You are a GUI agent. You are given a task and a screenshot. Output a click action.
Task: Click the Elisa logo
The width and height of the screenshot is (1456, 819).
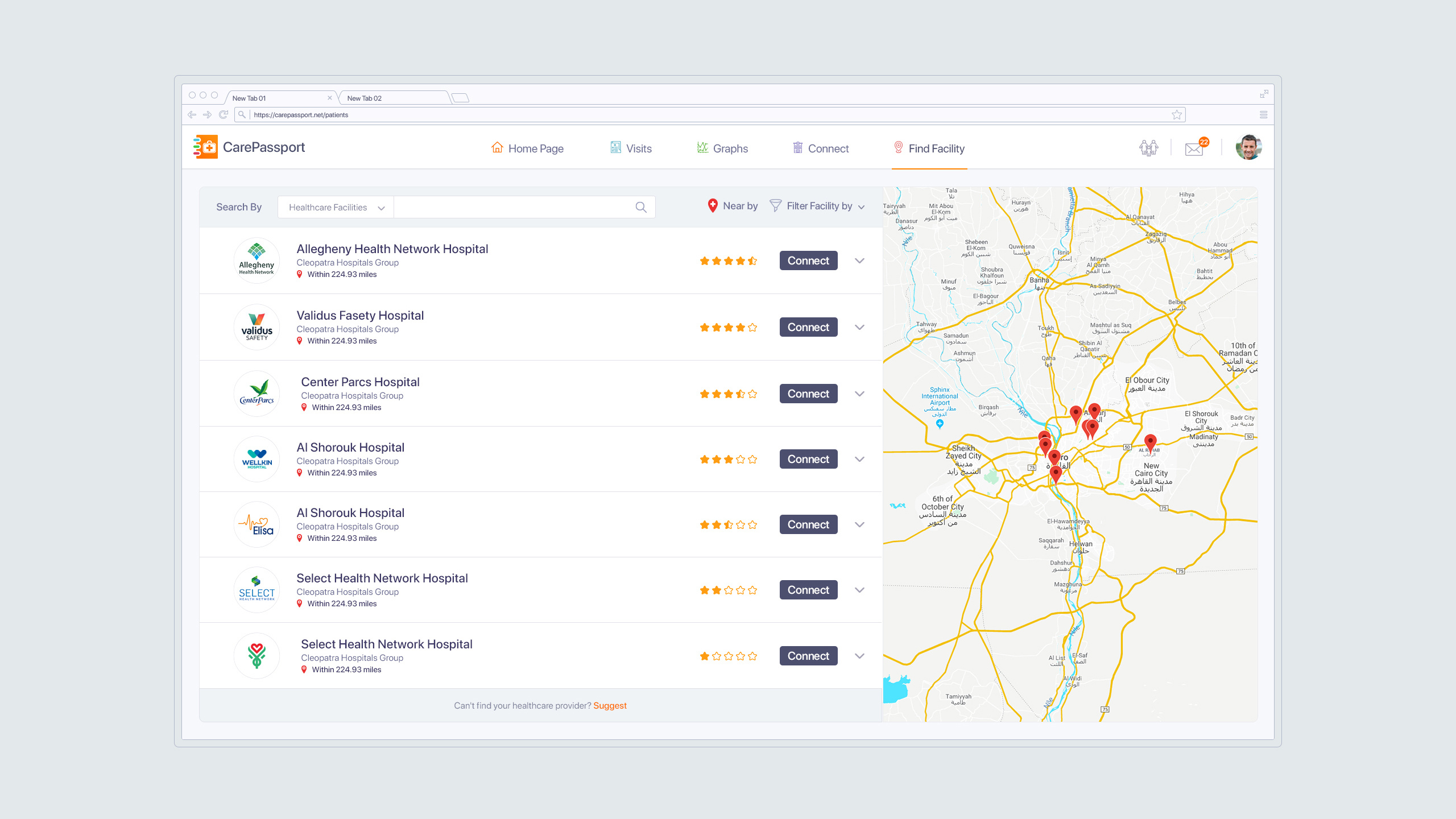(x=257, y=524)
